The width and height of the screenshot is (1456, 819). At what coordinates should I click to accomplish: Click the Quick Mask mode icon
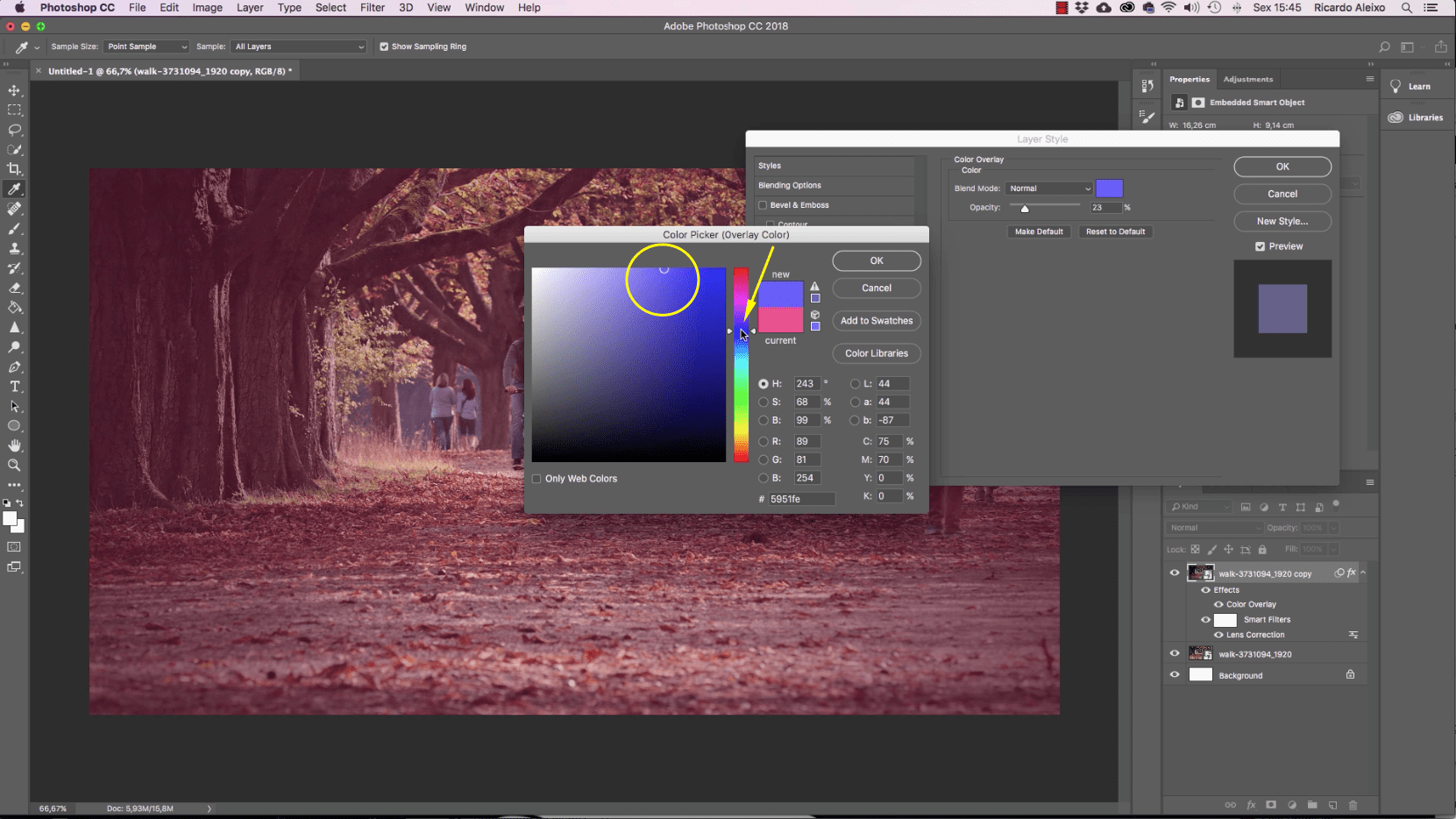(x=14, y=547)
